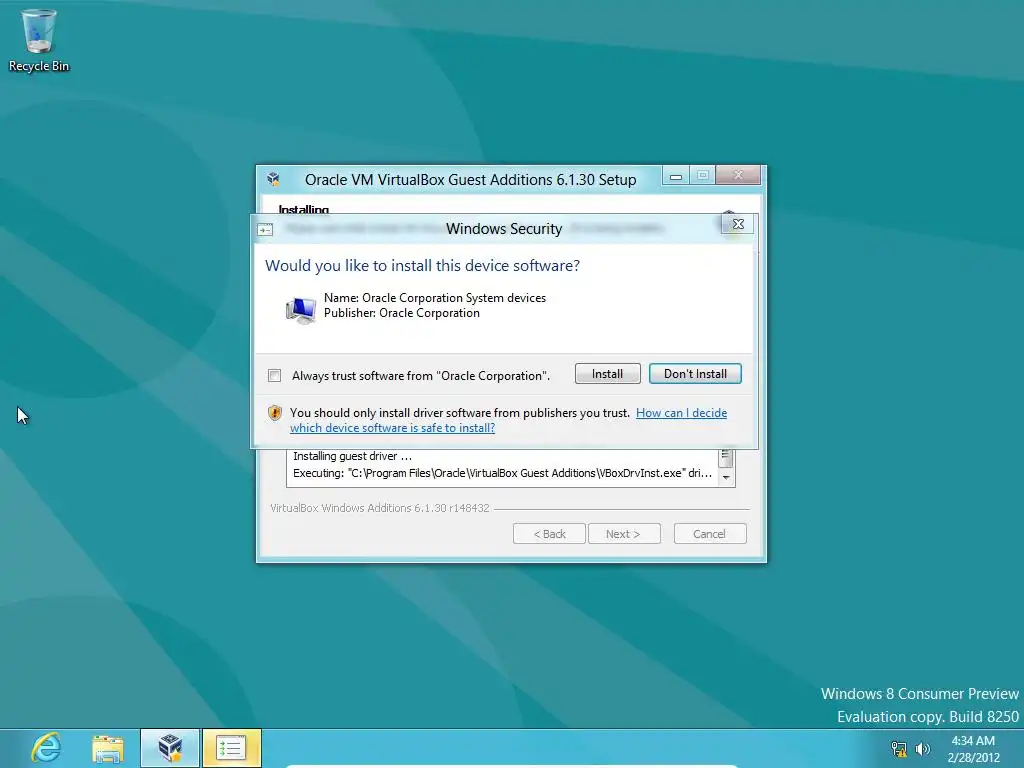Click the log scrollbar thumb
The height and width of the screenshot is (768, 1024).
[x=726, y=456]
